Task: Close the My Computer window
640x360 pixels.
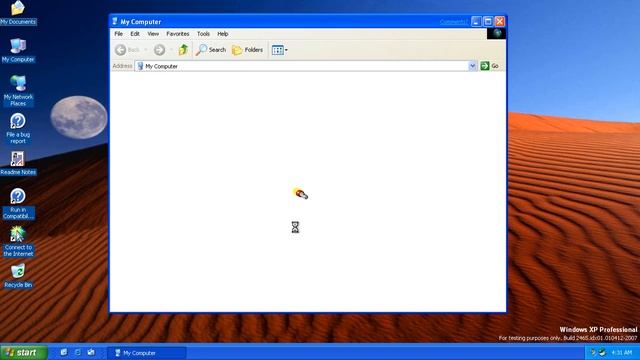Action: tap(500, 21)
